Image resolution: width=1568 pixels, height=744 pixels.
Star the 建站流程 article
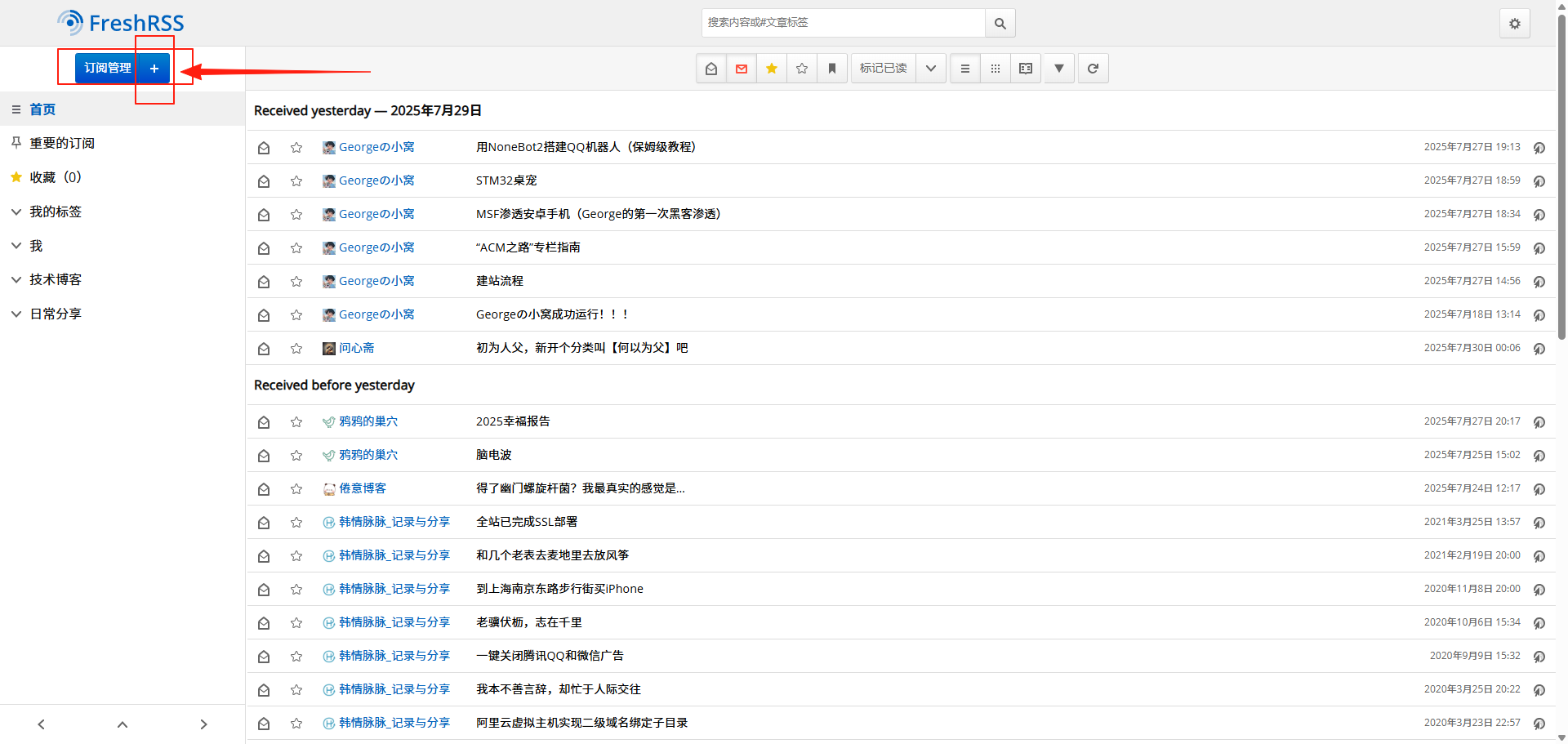(x=296, y=282)
